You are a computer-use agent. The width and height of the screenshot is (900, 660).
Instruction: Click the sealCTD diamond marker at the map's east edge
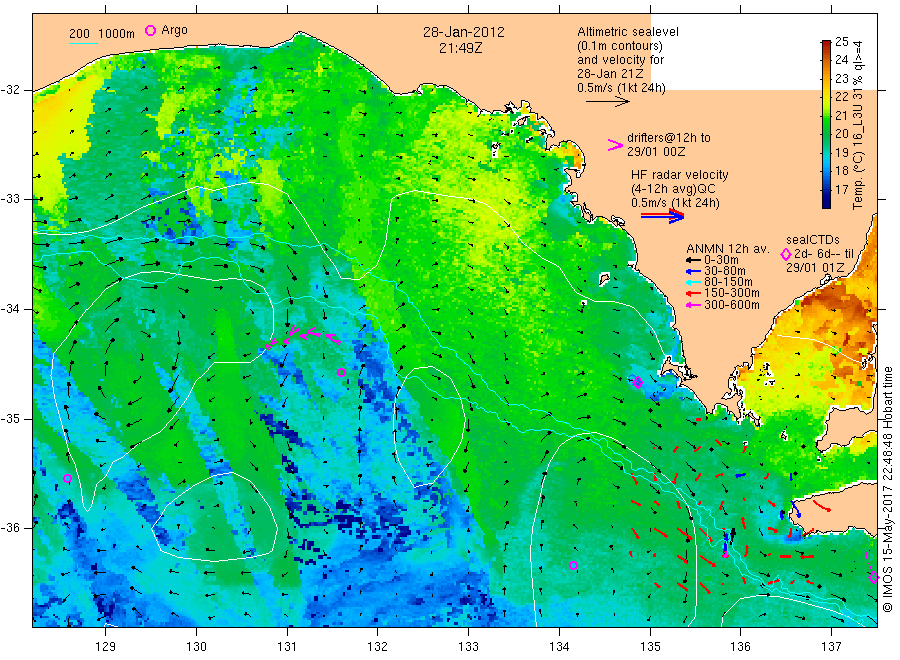[873, 577]
